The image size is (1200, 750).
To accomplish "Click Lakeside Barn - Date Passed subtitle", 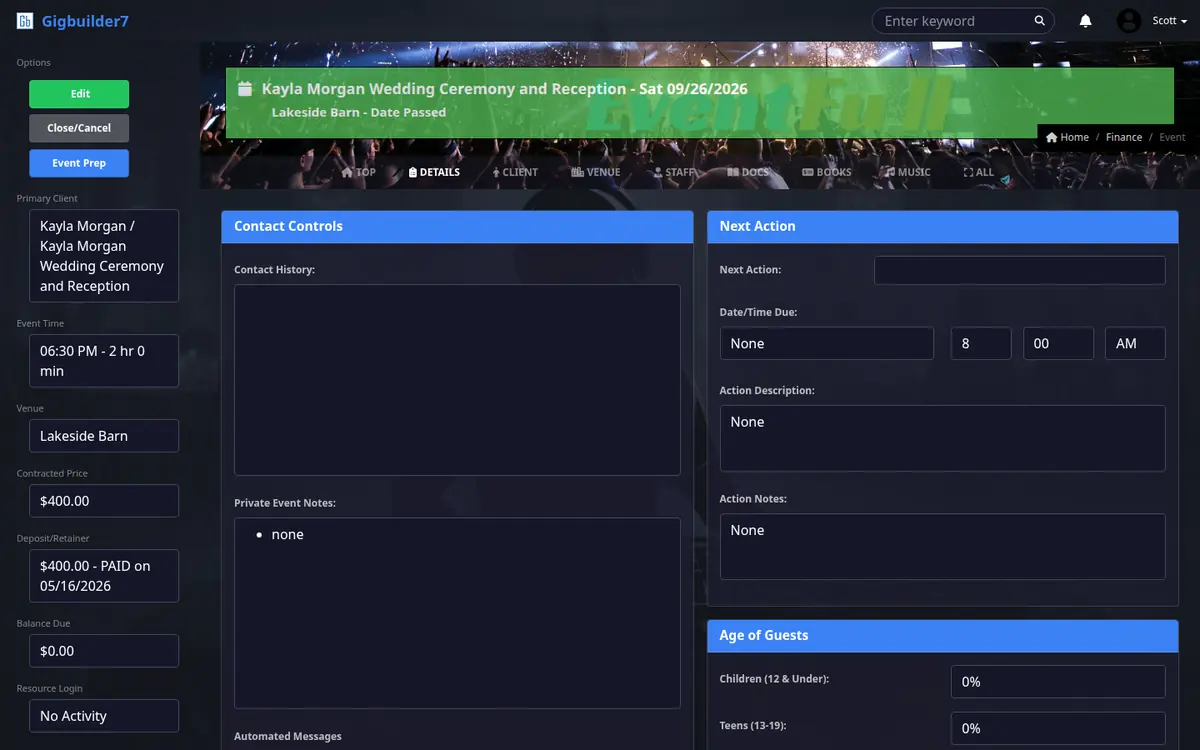I will (x=359, y=112).
